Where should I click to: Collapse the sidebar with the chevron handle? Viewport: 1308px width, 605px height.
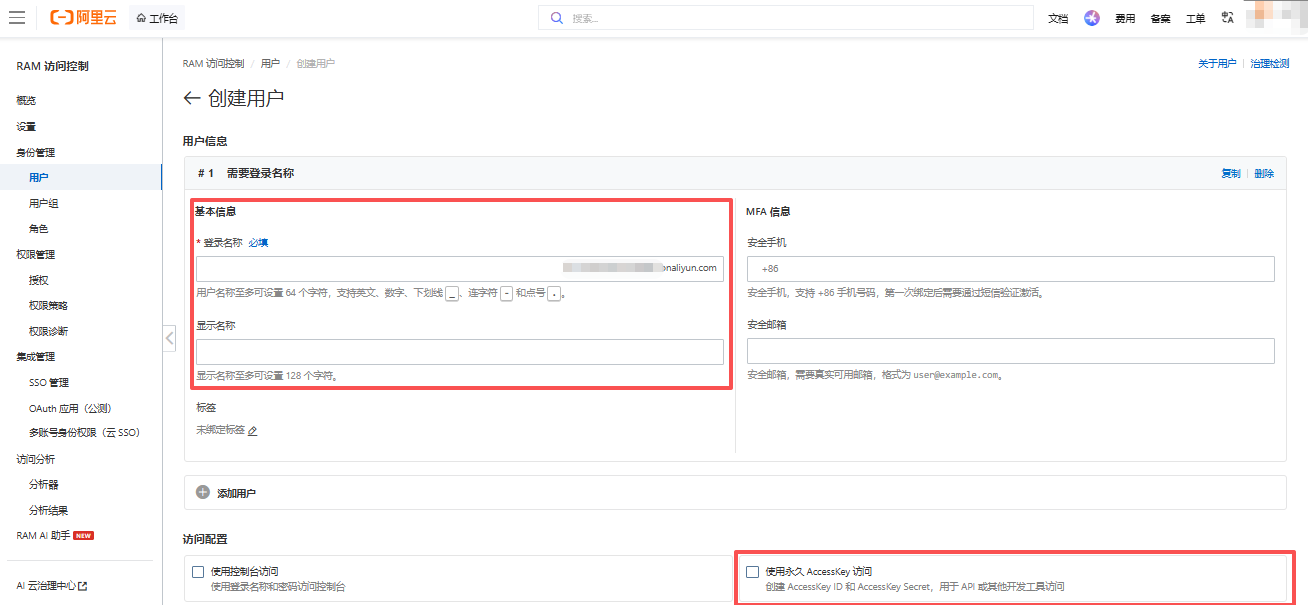click(x=169, y=338)
